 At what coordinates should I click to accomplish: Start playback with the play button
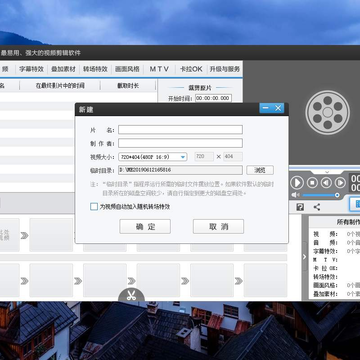[296, 183]
